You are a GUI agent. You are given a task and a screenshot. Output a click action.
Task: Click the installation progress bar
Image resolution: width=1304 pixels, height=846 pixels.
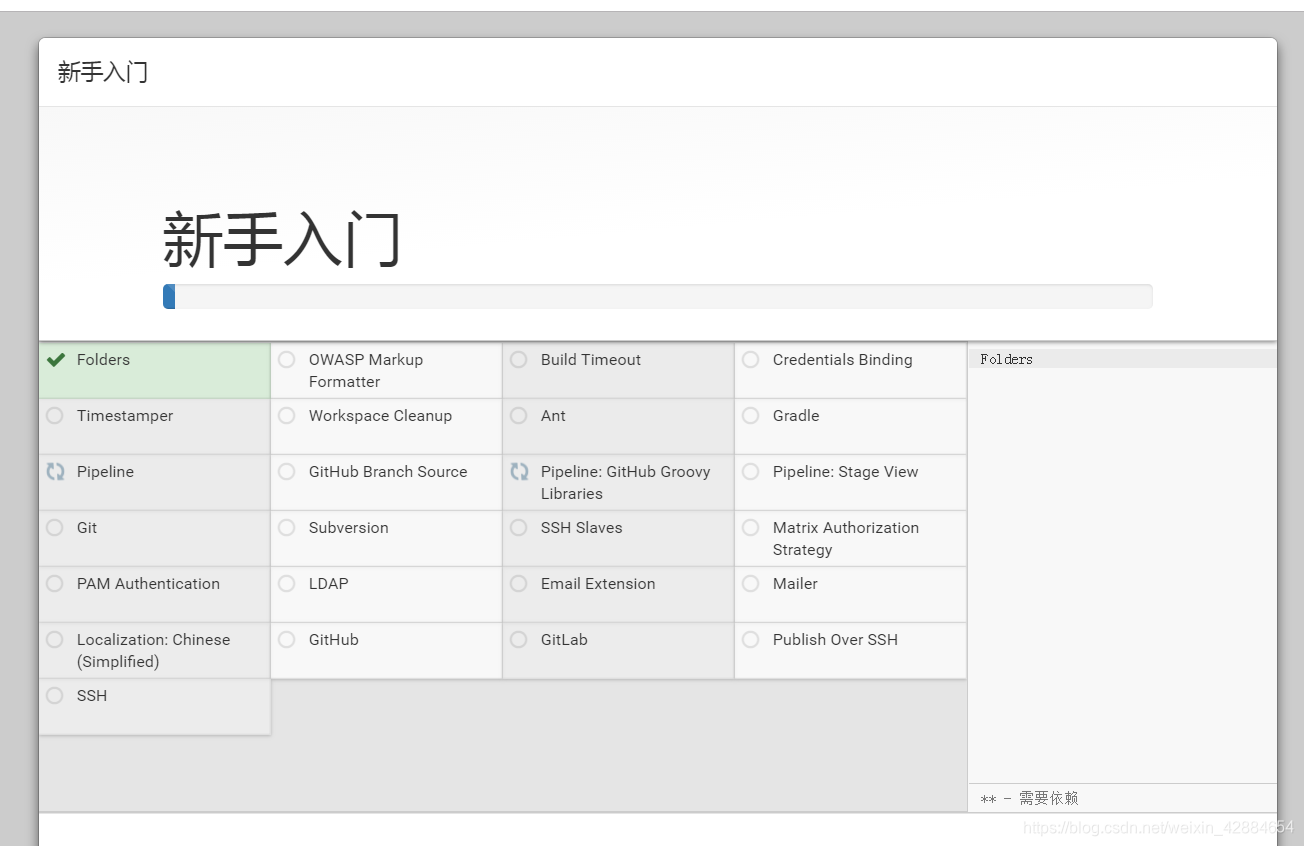(x=657, y=296)
